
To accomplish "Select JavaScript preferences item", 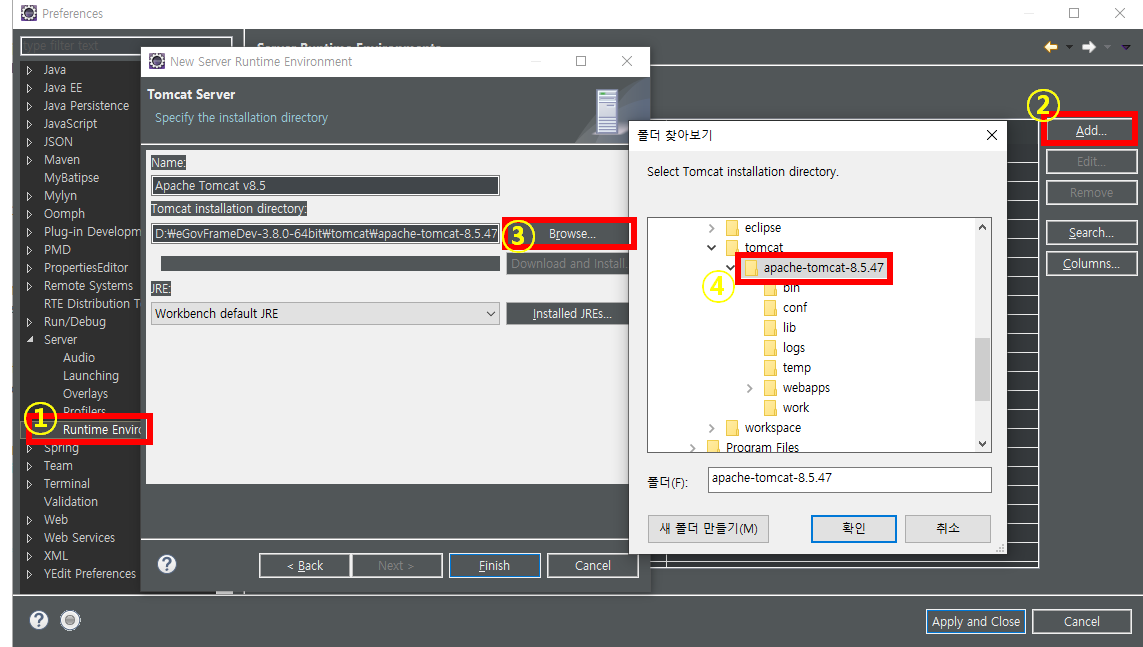I will [x=70, y=124].
